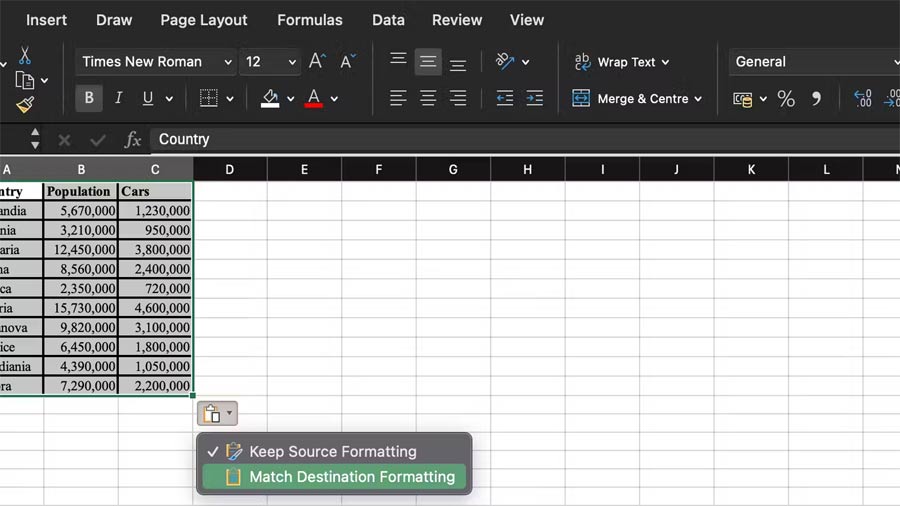
Task: Click the Increase Decimal icon
Action: click(x=862, y=99)
